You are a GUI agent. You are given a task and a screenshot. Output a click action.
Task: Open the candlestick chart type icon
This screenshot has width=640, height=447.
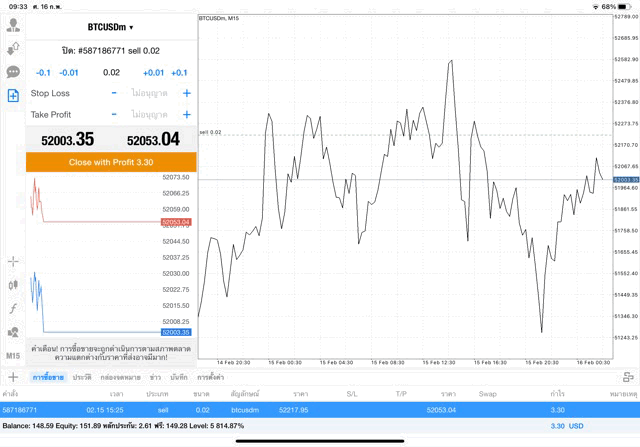(x=13, y=285)
